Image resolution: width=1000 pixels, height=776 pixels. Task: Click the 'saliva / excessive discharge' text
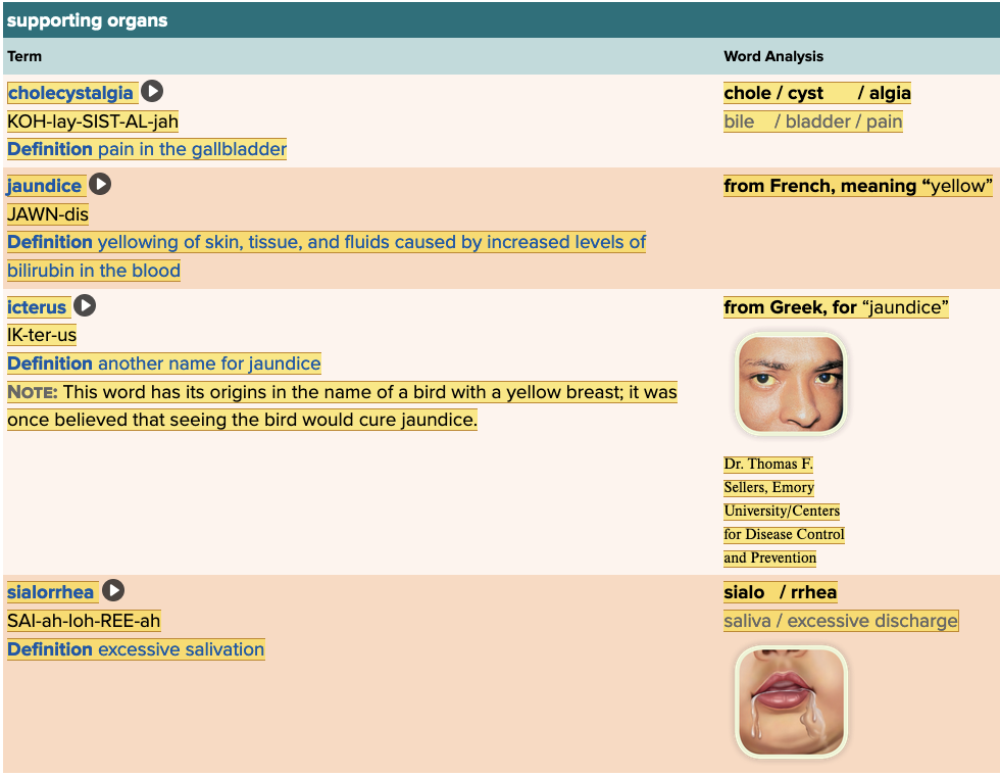pos(840,621)
